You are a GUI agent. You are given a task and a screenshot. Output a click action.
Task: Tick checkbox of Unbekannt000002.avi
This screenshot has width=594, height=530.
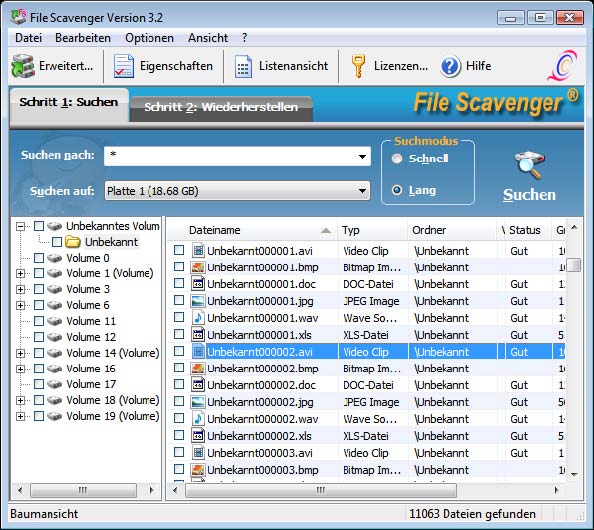179,351
